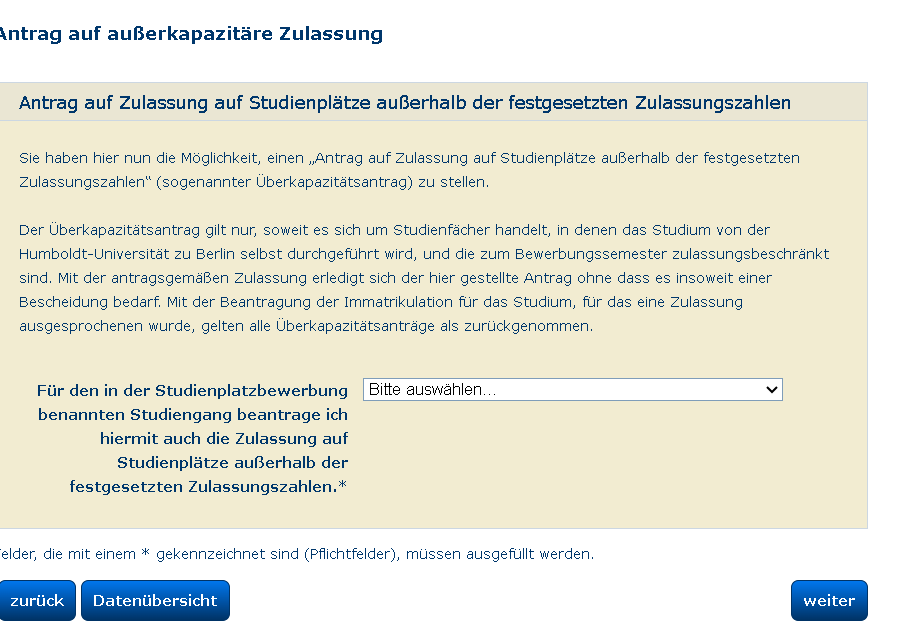Screen dimensions: 923x634
Task: Click the paragraph starting 'Sie haben hier nun'
Action: [x=409, y=170]
